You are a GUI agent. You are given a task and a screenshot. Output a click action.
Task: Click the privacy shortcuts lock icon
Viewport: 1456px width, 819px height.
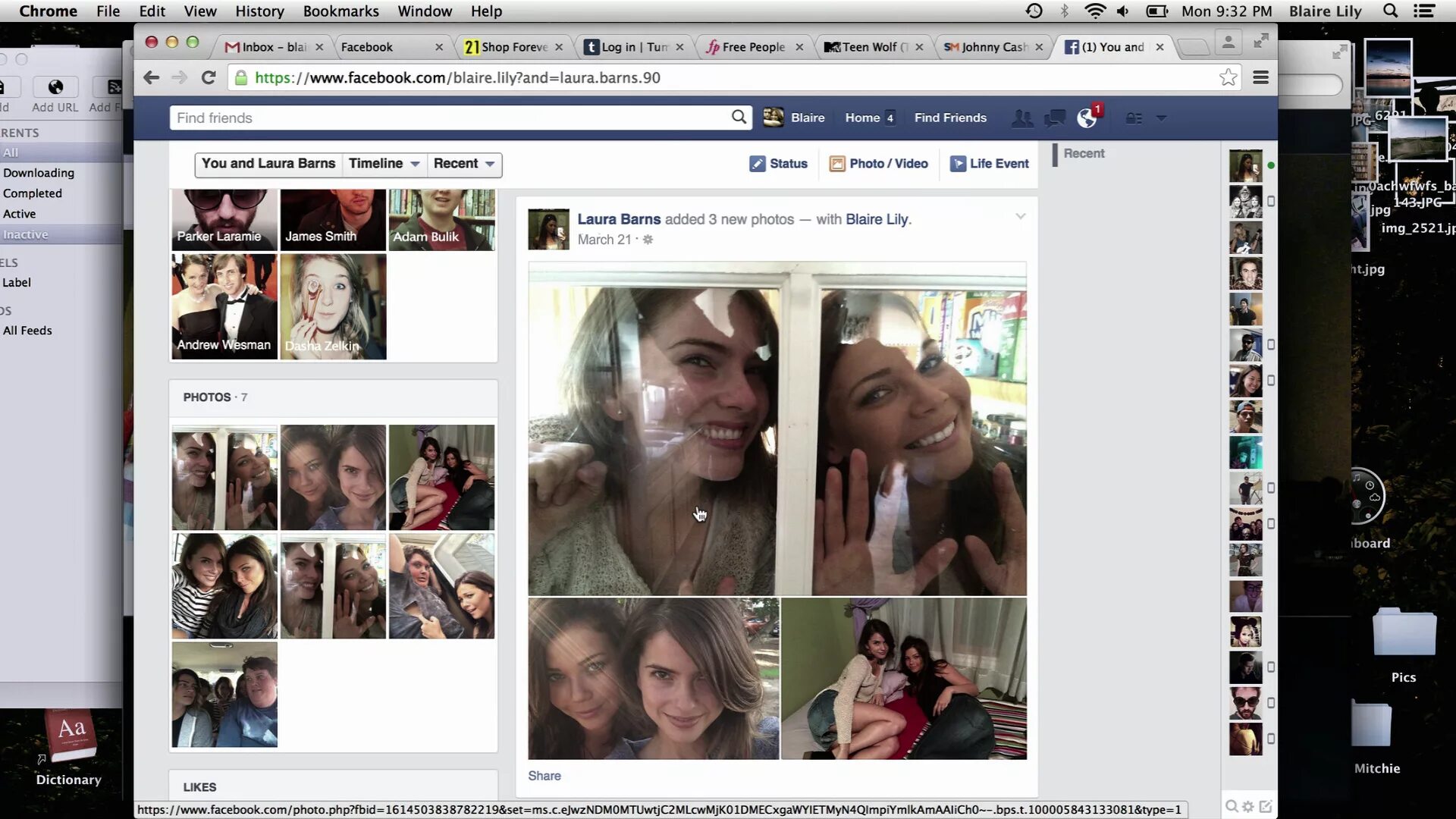[1134, 118]
